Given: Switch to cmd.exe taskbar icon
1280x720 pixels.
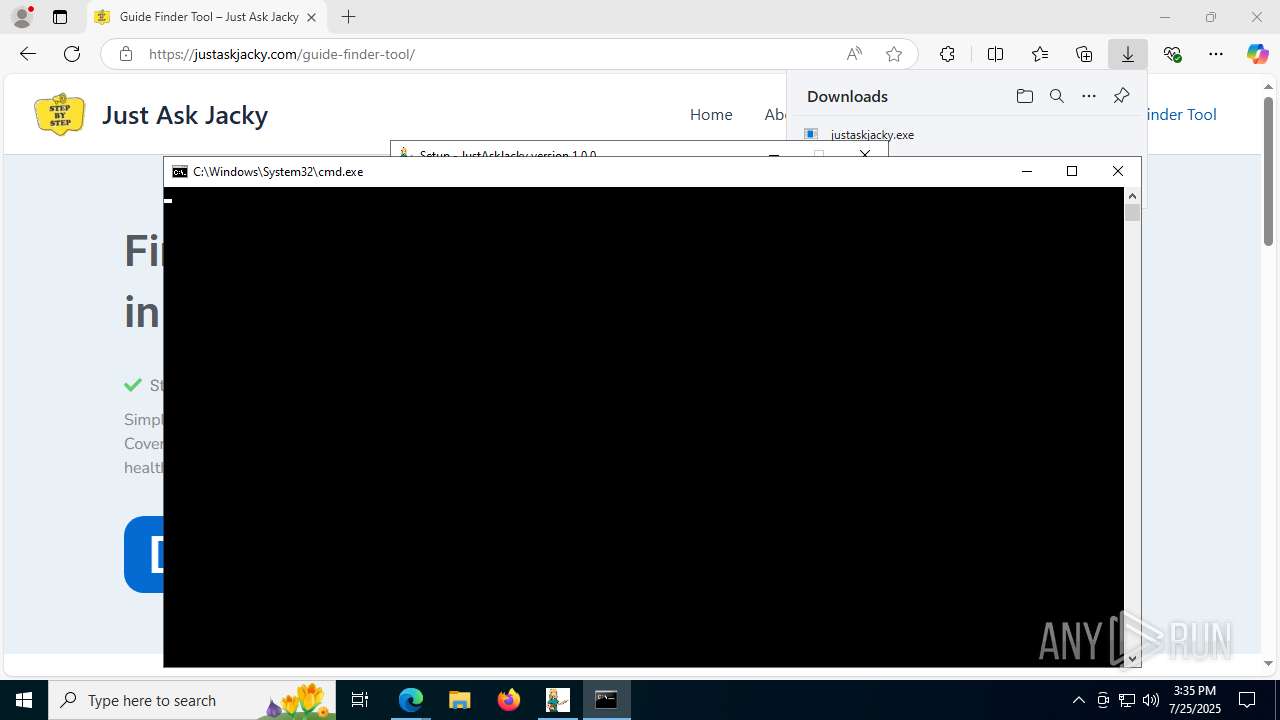Looking at the screenshot, I should coord(606,700).
